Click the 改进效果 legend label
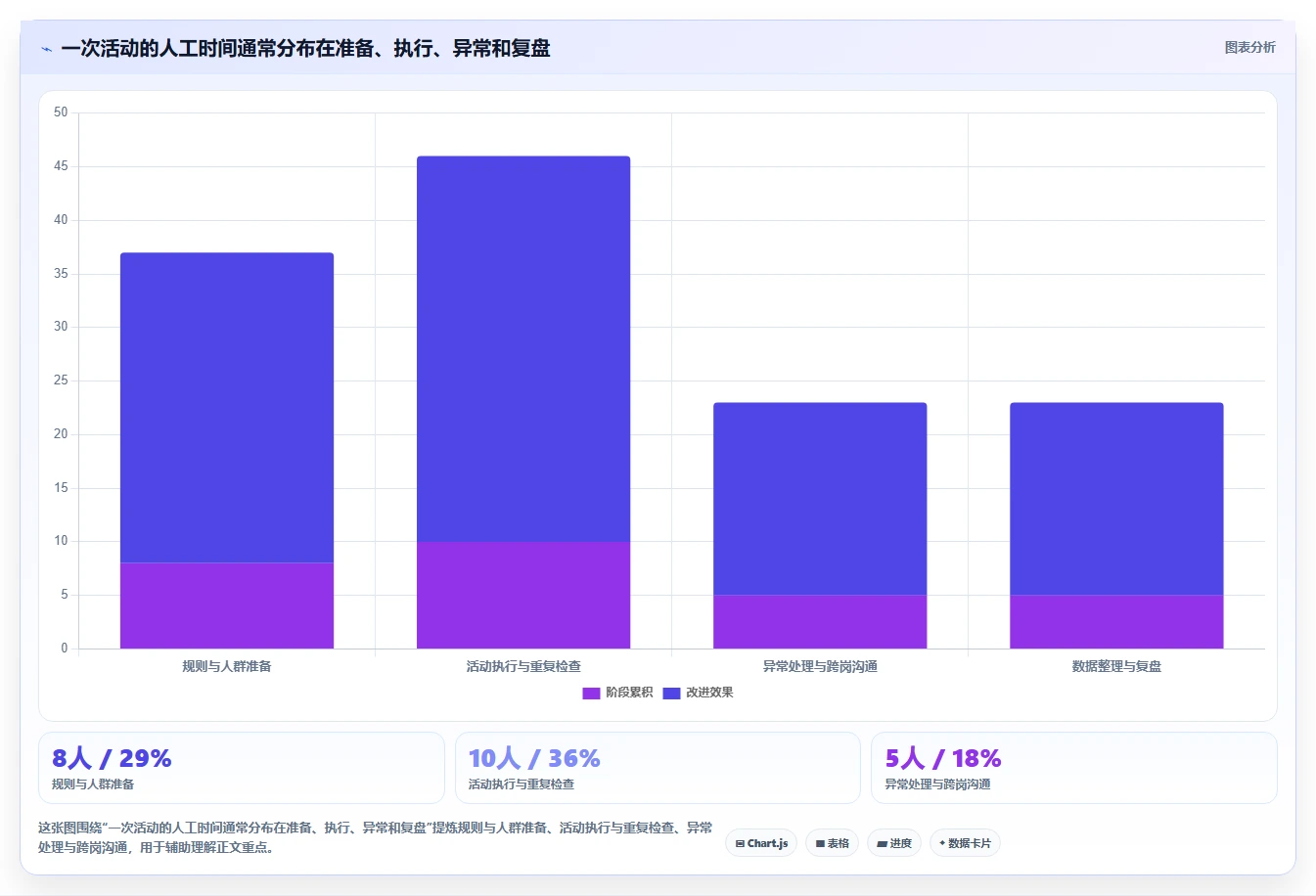 (x=709, y=693)
